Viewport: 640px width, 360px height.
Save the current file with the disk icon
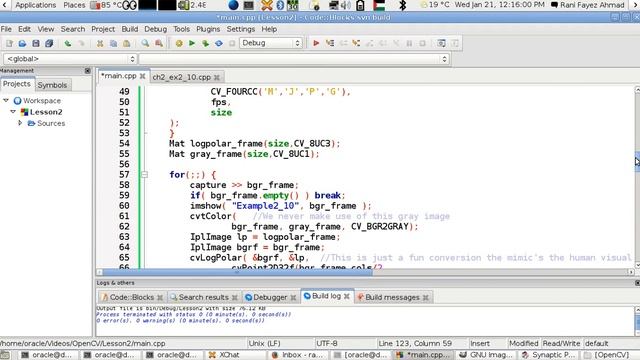(x=36, y=43)
